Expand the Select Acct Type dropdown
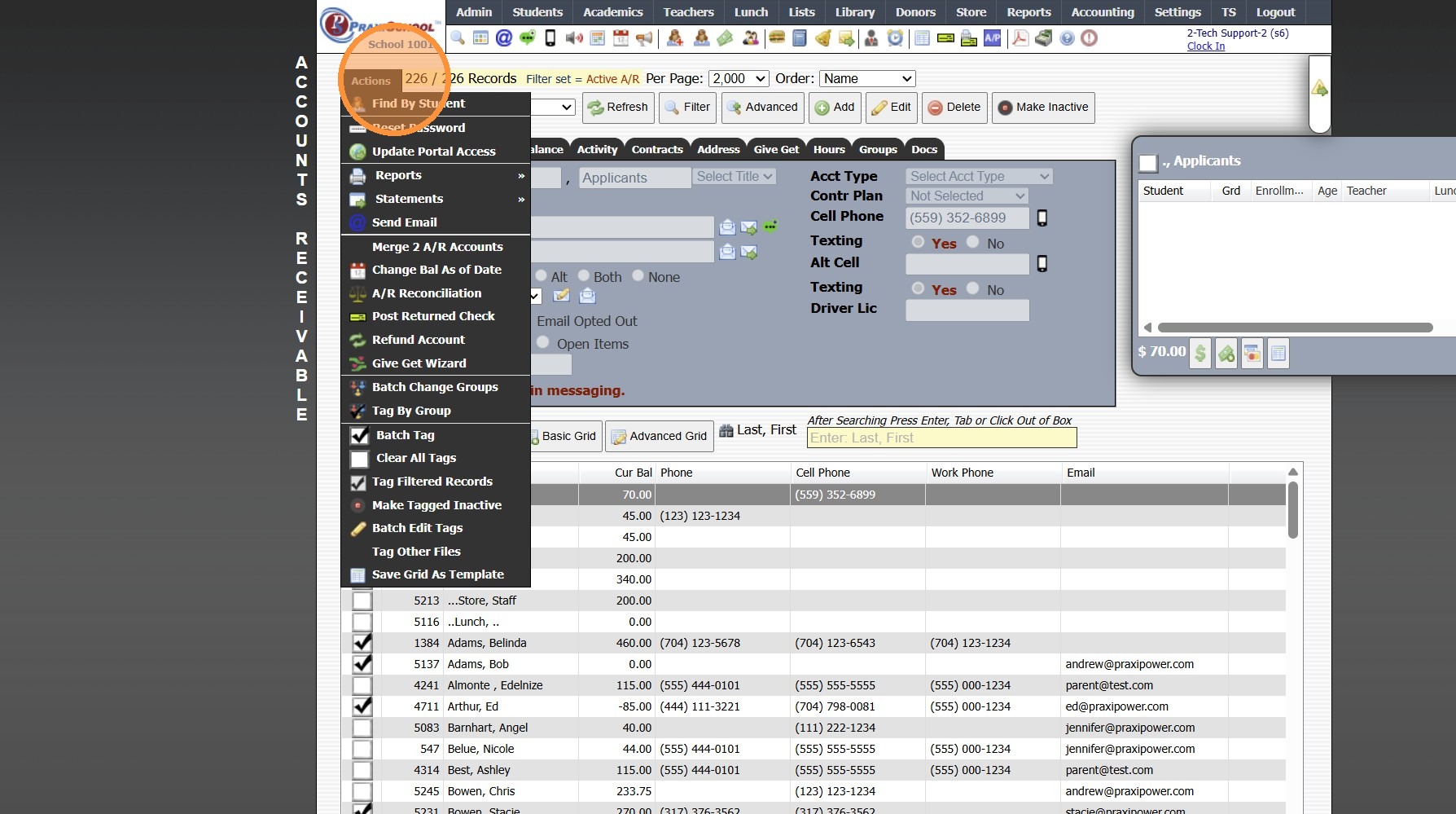Image resolution: width=1456 pixels, height=814 pixels. [979, 176]
